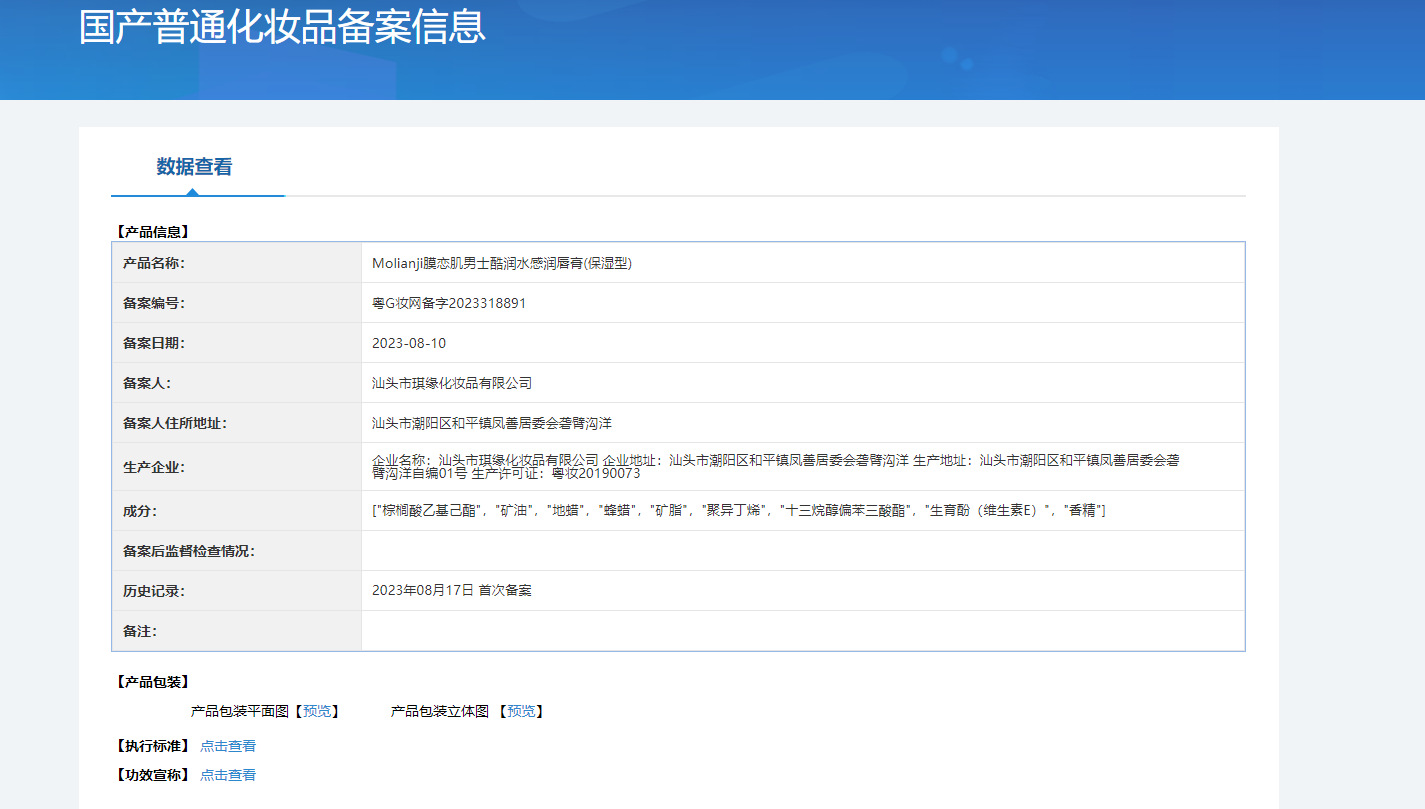Click 点击查看 next to 功效宣称
Image resolution: width=1425 pixels, height=809 pixels.
coord(228,775)
